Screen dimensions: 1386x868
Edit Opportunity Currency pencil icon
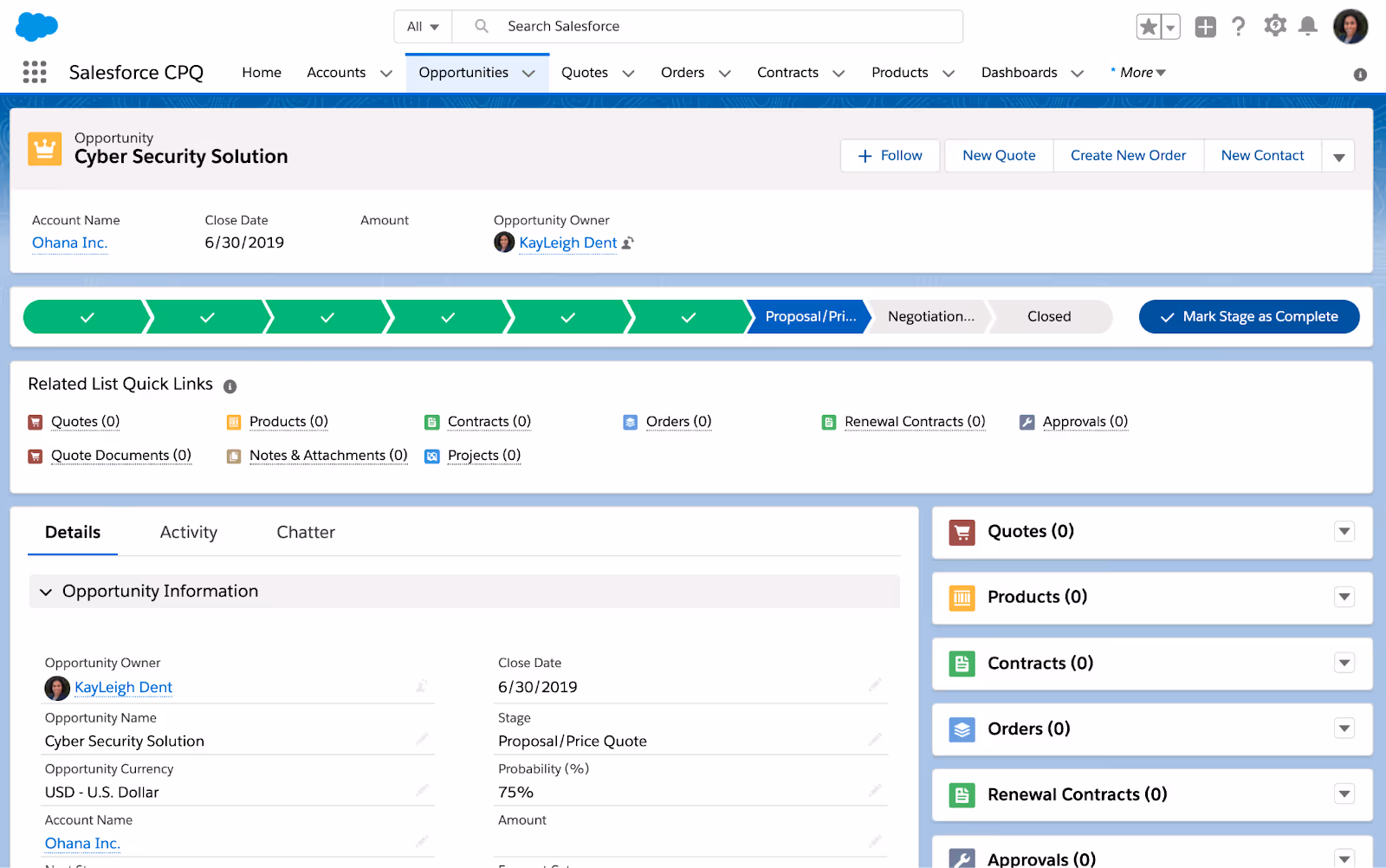click(x=422, y=790)
